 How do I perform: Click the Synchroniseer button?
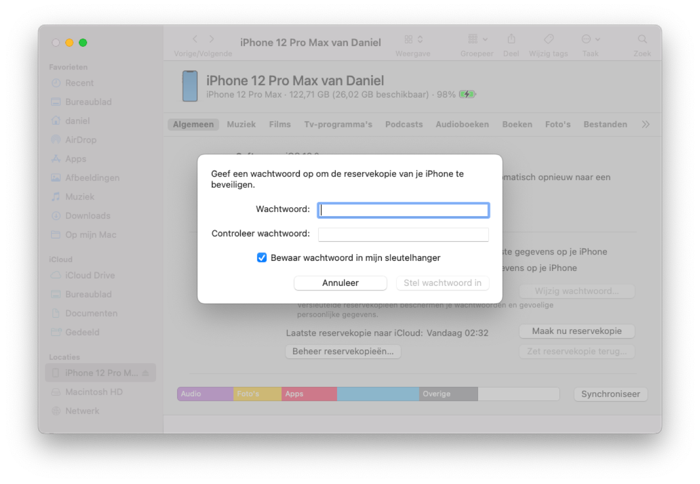(610, 394)
